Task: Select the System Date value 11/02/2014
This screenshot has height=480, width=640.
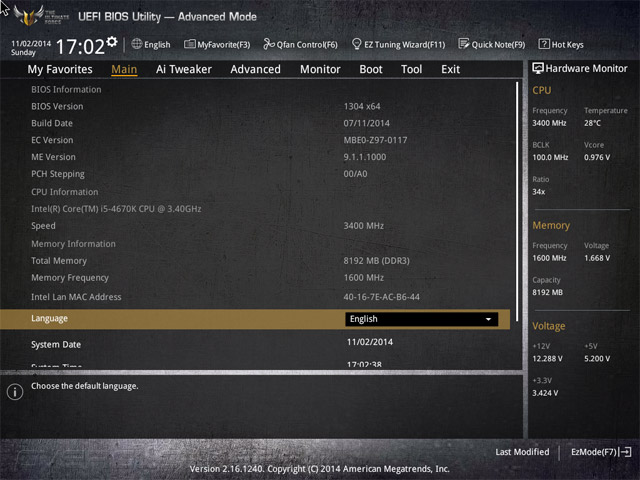Action: pyautogui.click(x=370, y=342)
